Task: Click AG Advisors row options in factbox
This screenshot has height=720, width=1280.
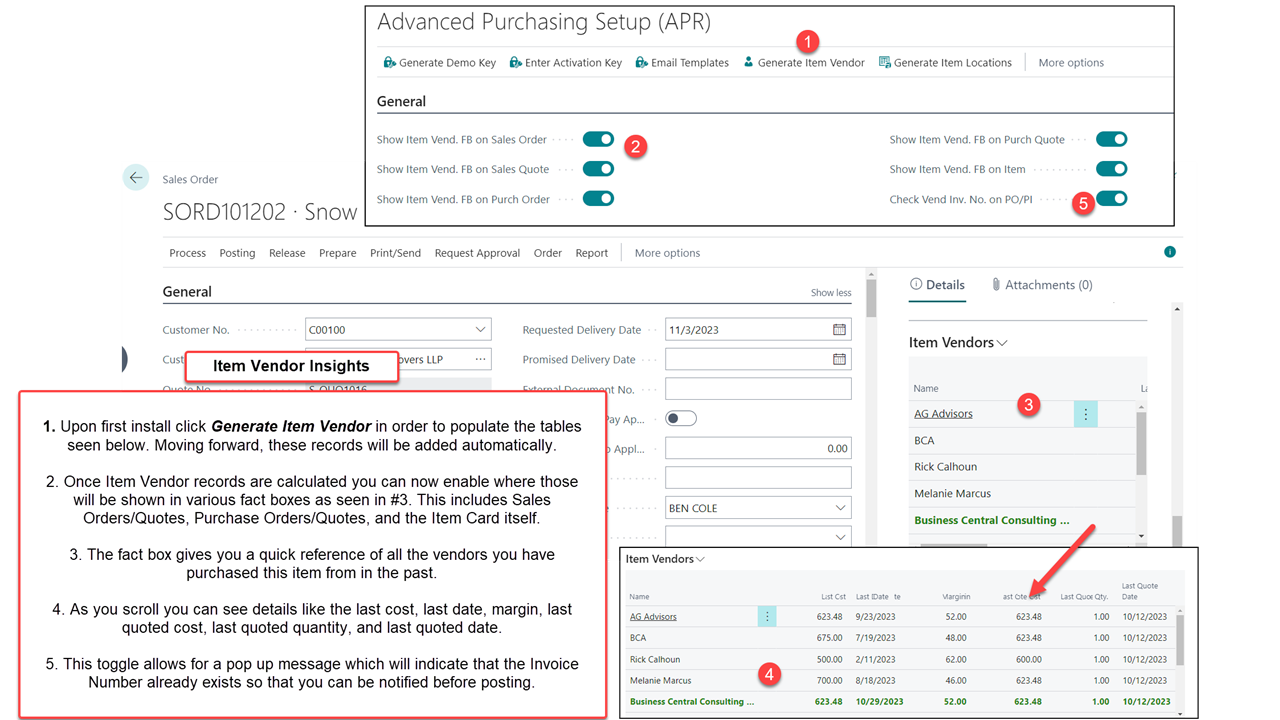Action: [1085, 414]
